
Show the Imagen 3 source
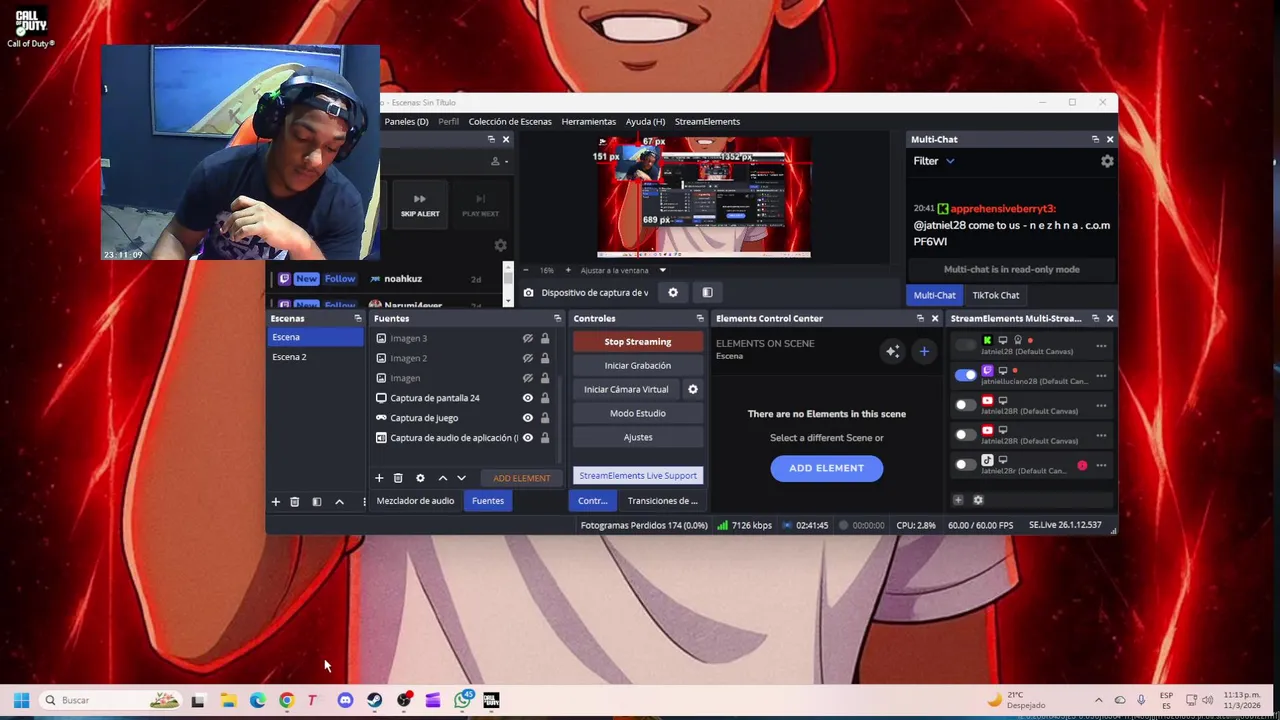tap(527, 338)
